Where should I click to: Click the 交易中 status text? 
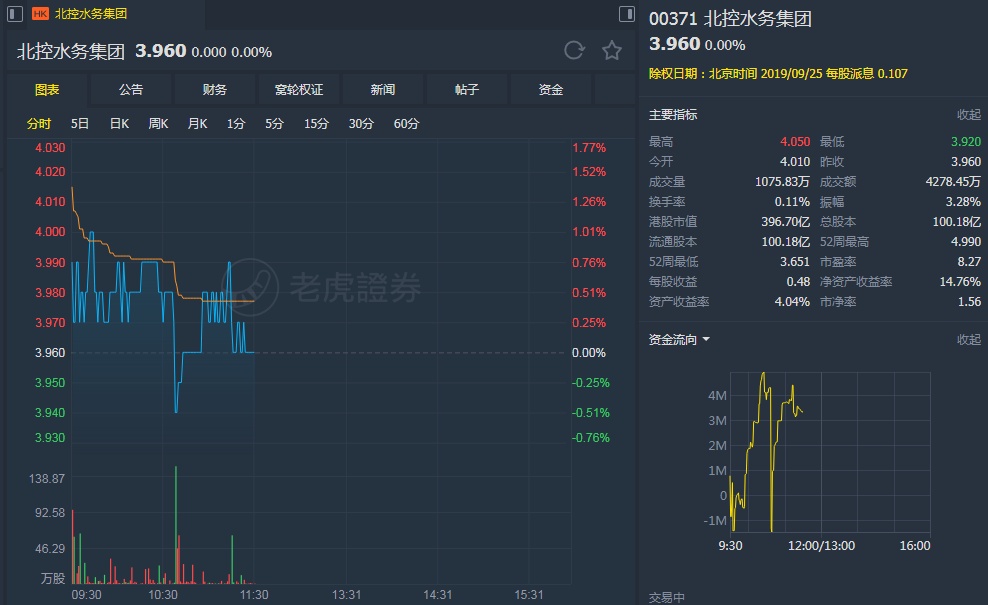[x=667, y=597]
